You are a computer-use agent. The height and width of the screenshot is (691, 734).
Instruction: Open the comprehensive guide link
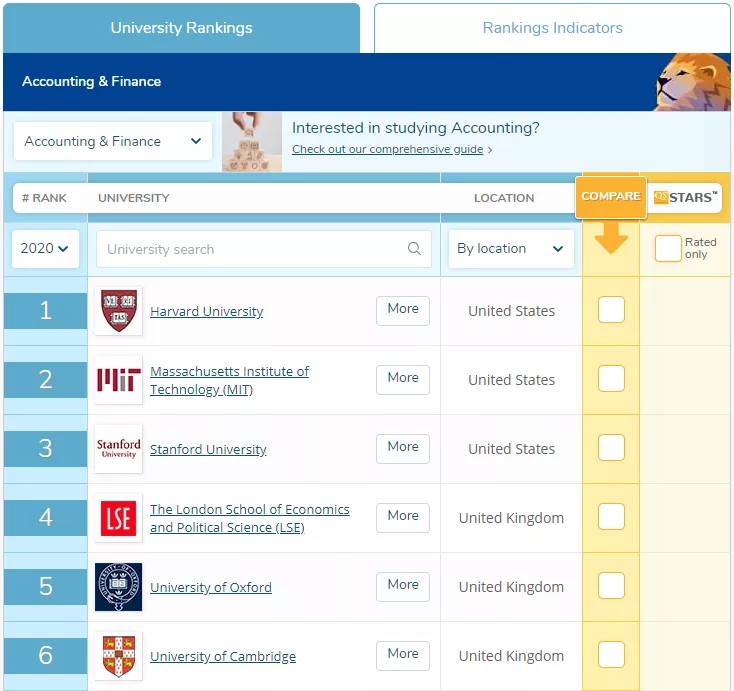pos(388,150)
